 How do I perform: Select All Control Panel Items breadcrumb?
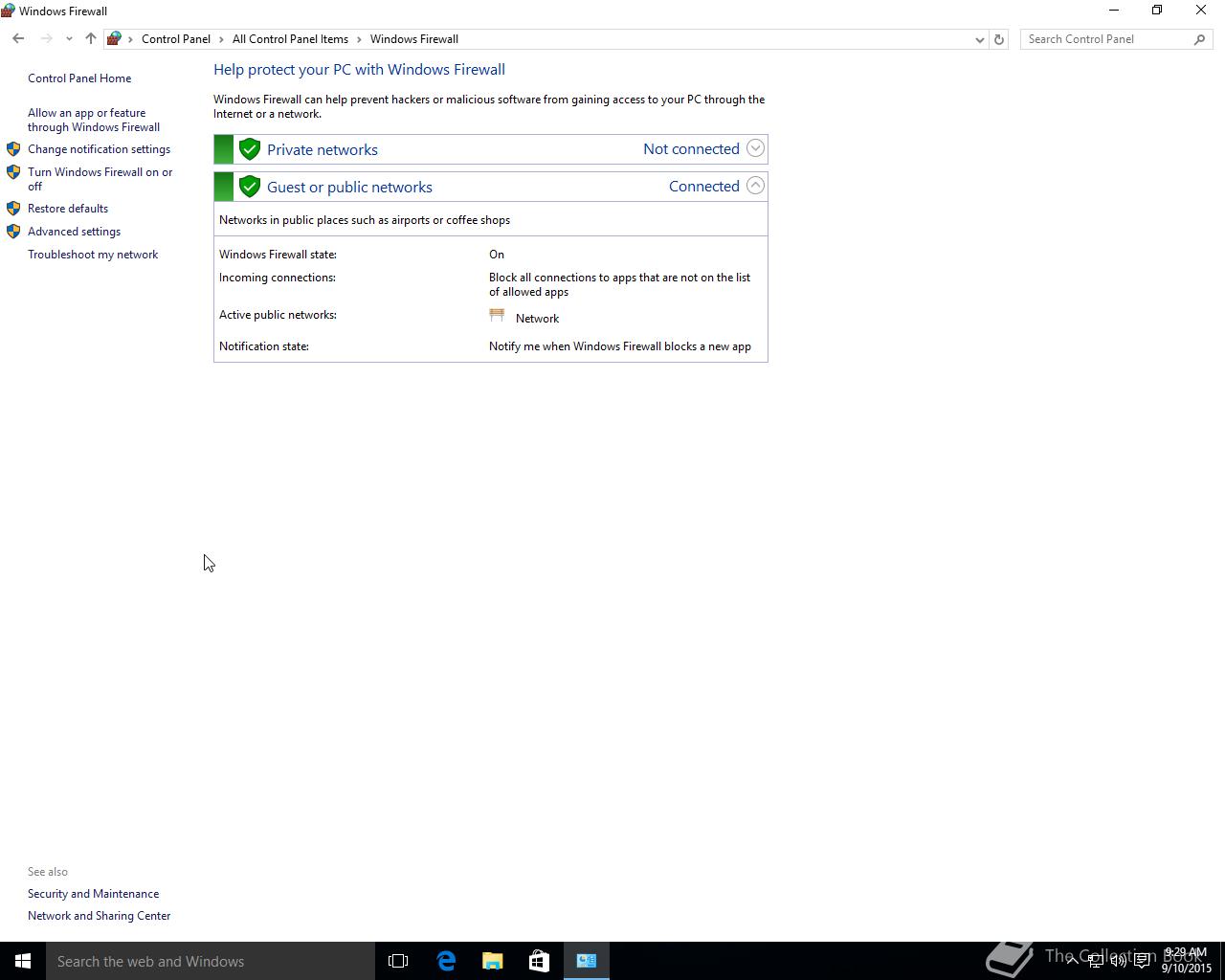[290, 39]
